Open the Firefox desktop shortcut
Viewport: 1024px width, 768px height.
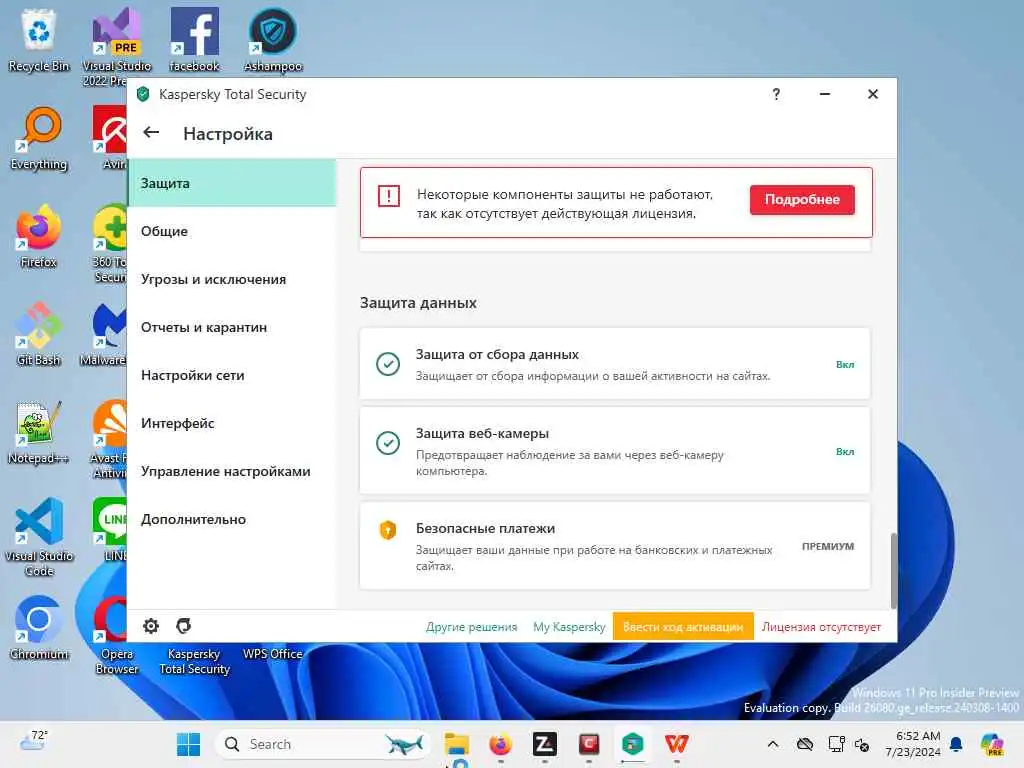pyautogui.click(x=39, y=236)
